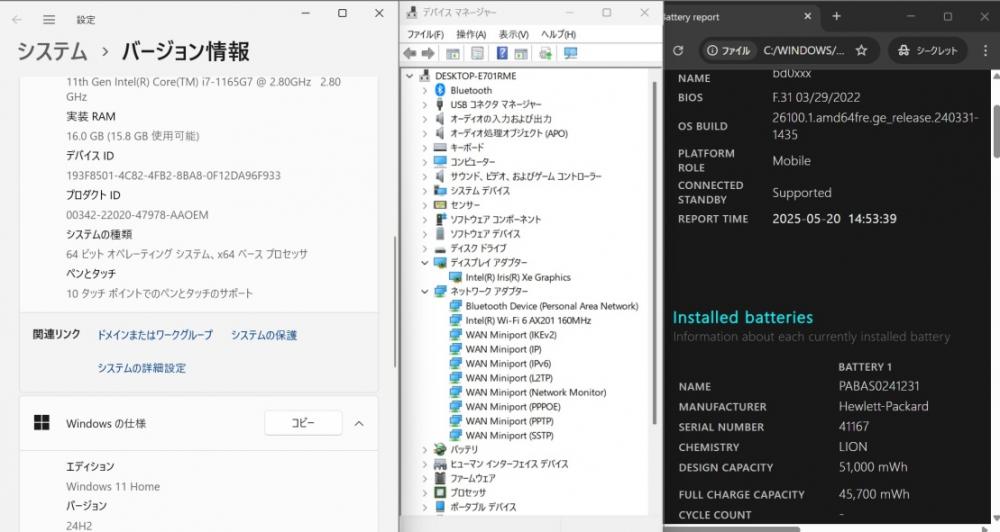The width and height of the screenshot is (1000, 532).
Task: Click the 45,700 mWh full charge value
Action: 874,494
